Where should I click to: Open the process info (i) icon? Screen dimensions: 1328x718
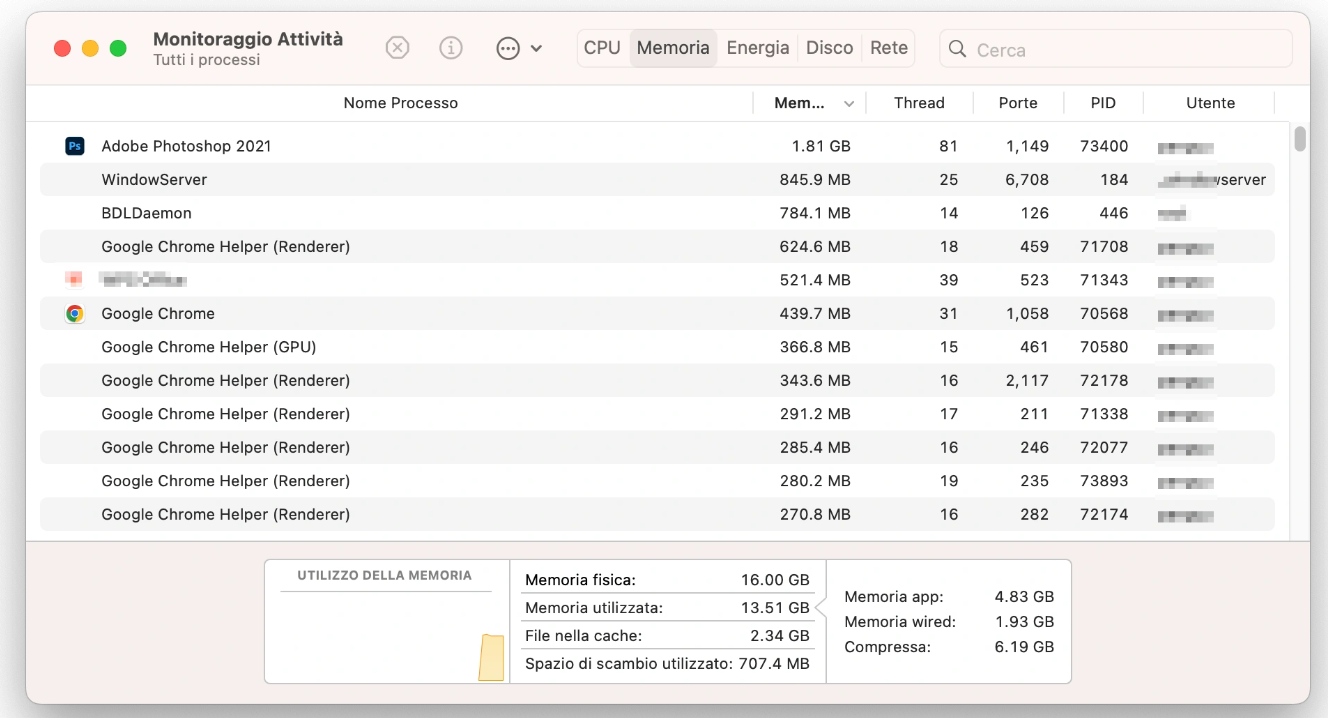click(451, 48)
